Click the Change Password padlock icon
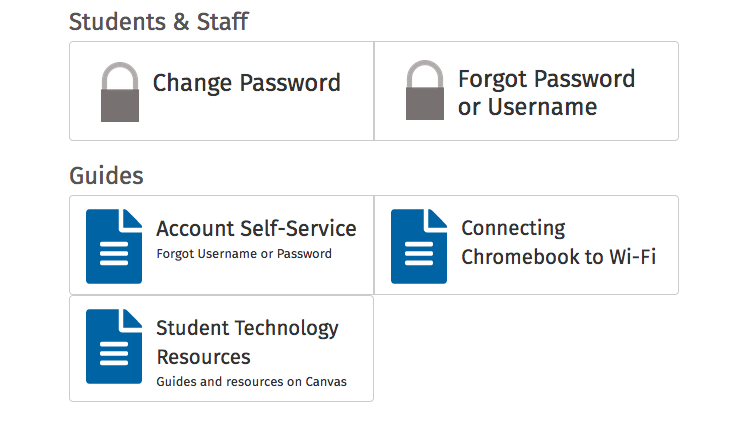Screen dimensions: 738x438 click(120, 92)
